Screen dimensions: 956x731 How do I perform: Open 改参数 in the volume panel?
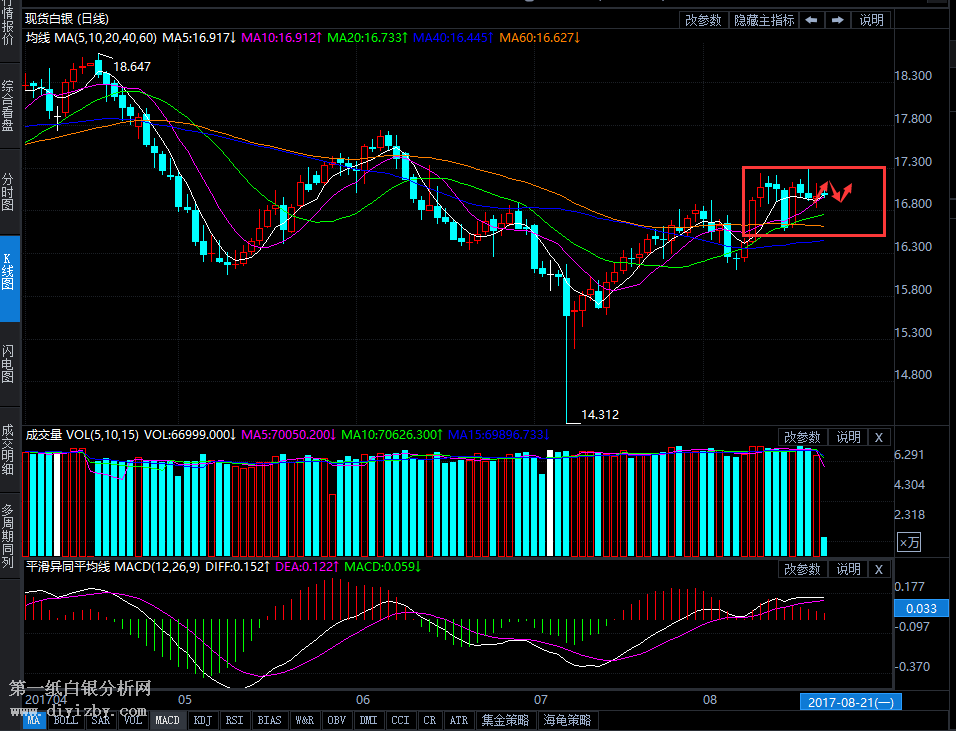click(802, 437)
